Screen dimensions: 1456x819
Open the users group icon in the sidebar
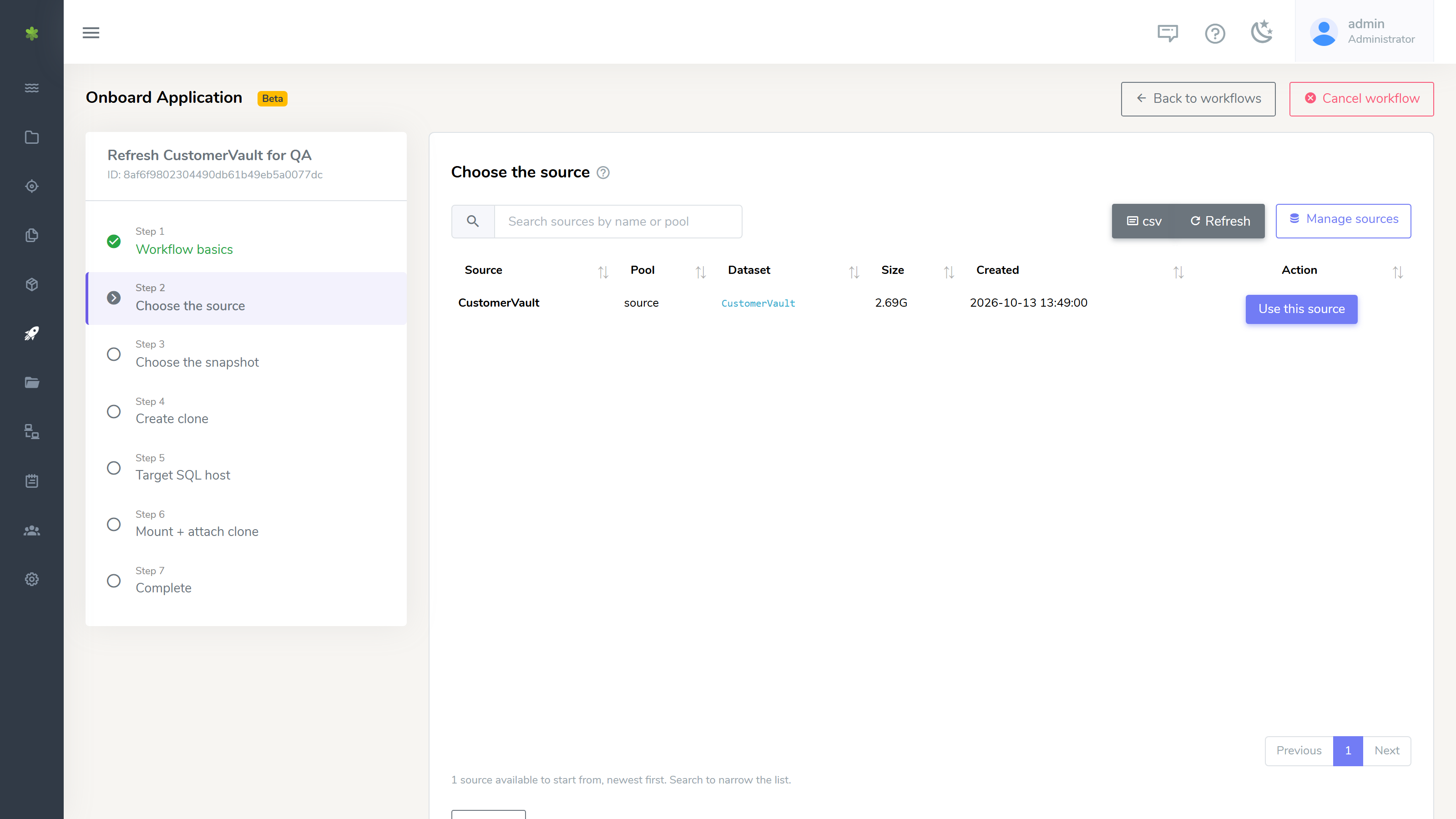[x=32, y=530]
